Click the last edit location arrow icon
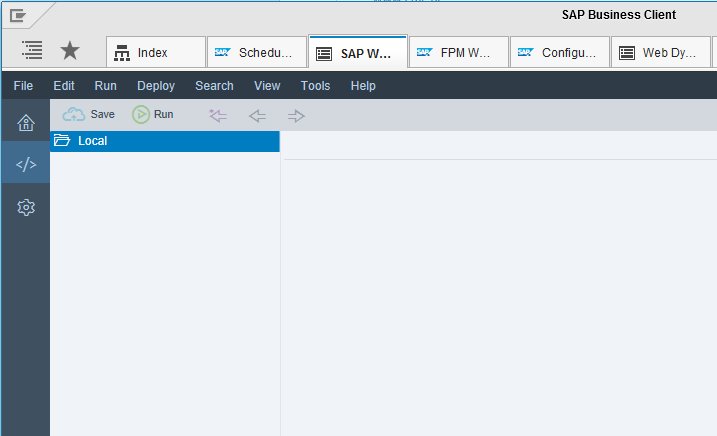The image size is (717, 436). 218,115
